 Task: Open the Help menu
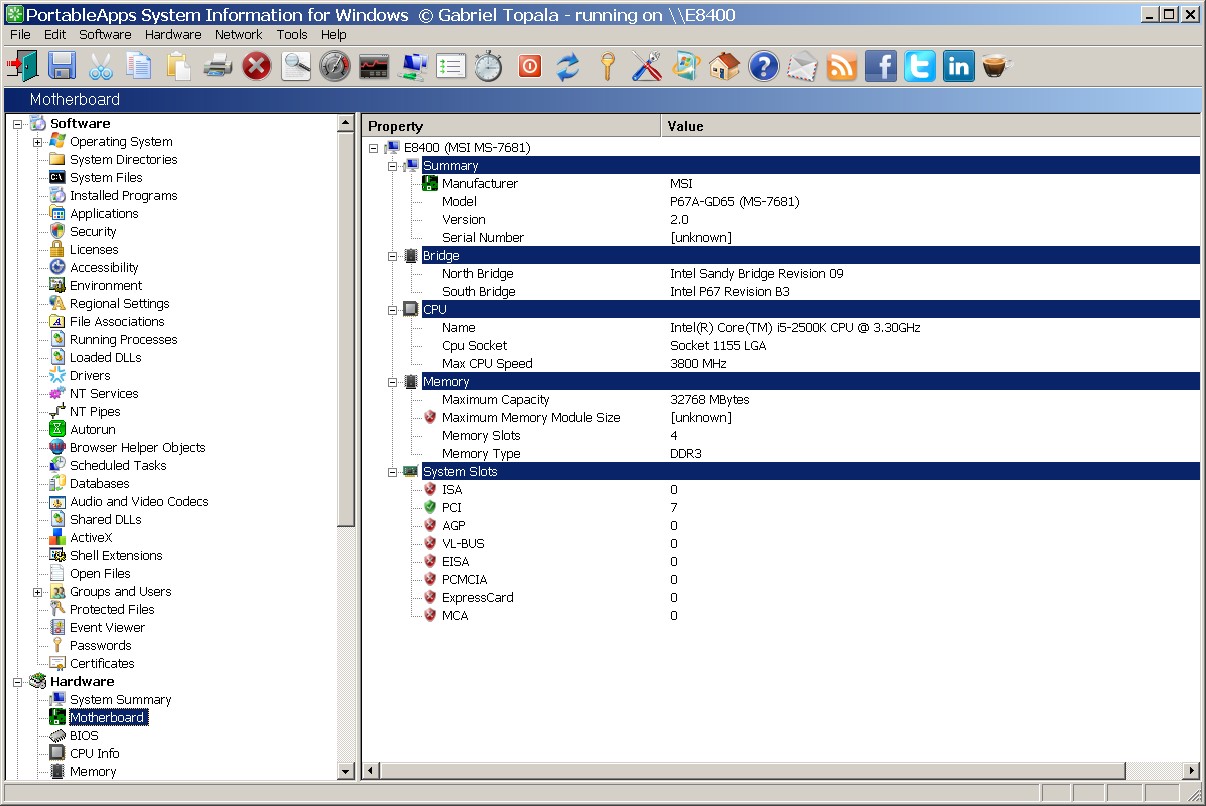pyautogui.click(x=334, y=34)
